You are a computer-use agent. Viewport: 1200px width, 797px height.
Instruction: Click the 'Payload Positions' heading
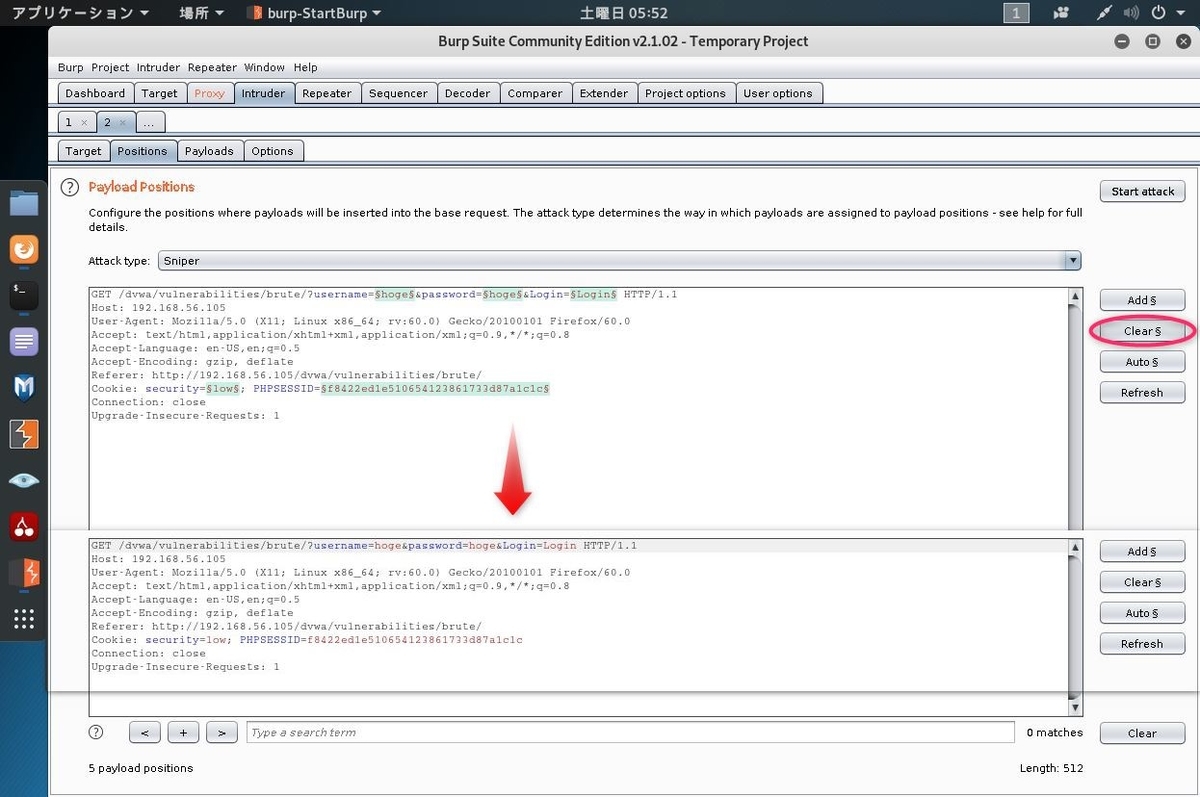(x=141, y=187)
